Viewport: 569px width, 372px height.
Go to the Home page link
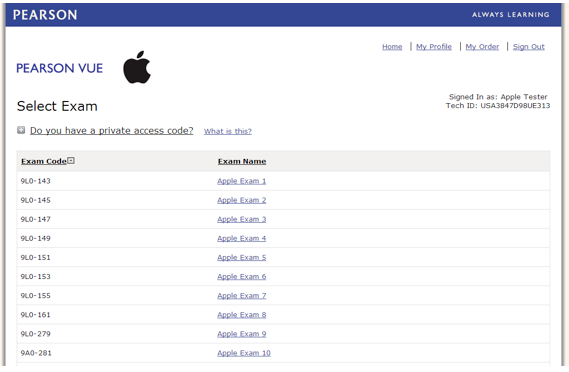[x=392, y=46]
